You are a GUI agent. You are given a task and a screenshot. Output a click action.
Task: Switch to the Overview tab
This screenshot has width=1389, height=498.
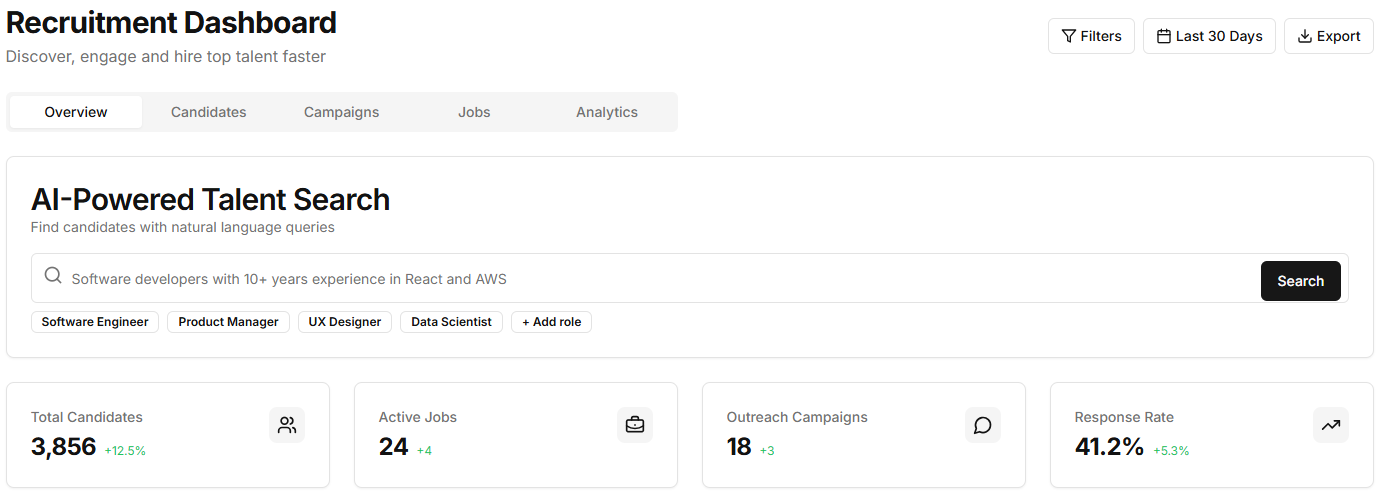tap(76, 112)
